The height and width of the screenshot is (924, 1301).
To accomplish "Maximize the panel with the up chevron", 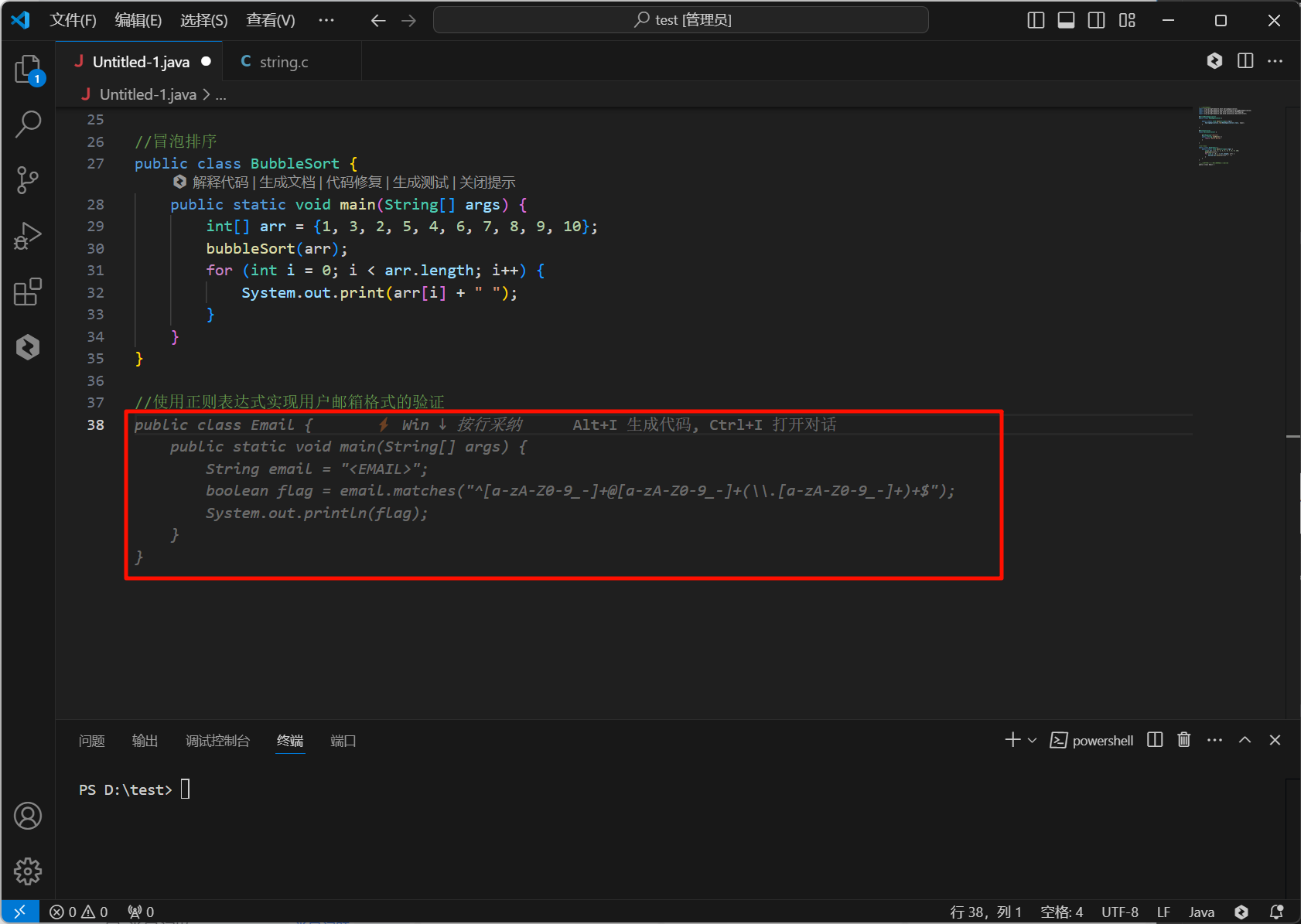I will pyautogui.click(x=1245, y=740).
